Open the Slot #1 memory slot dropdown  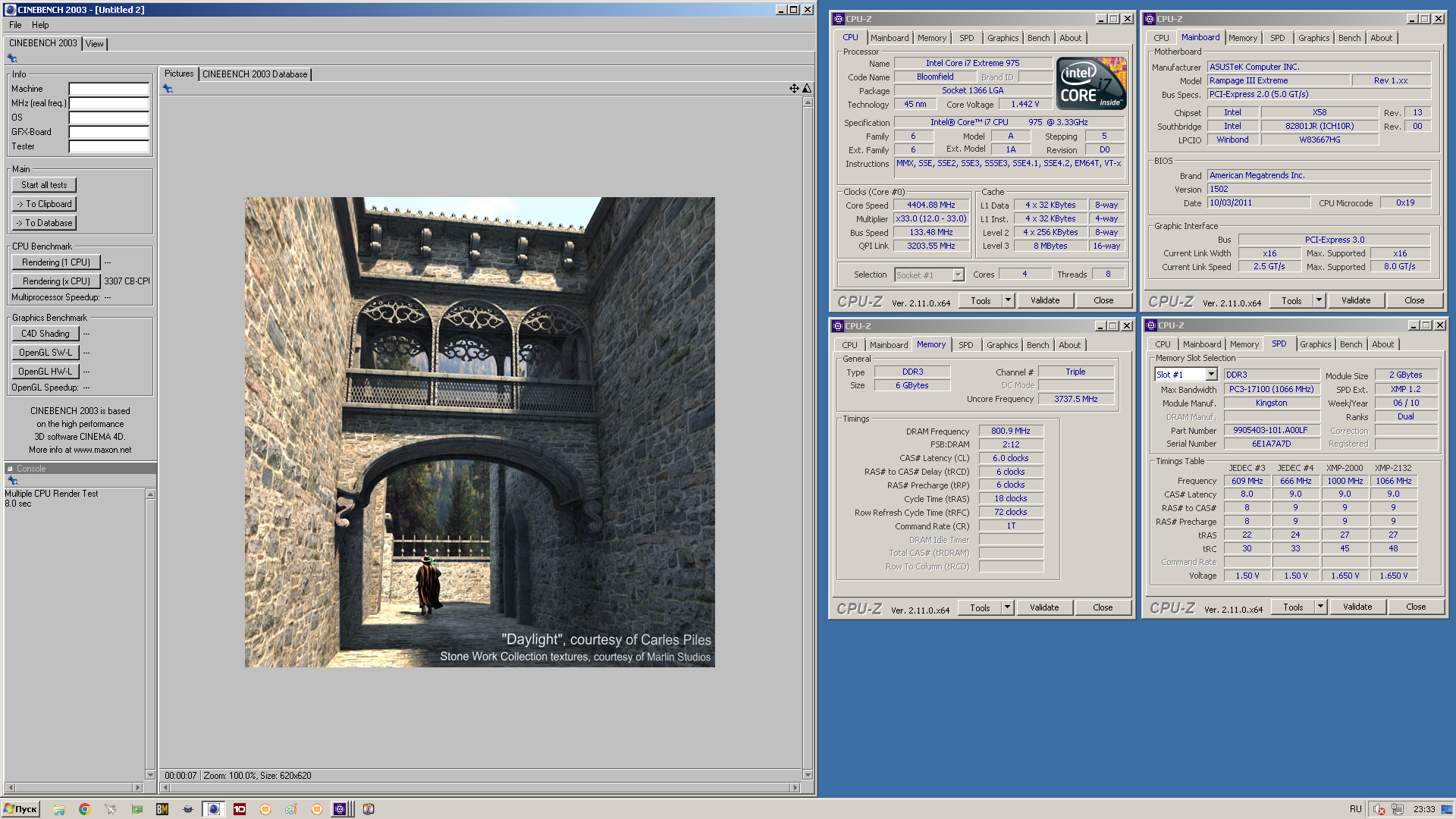tap(1211, 375)
